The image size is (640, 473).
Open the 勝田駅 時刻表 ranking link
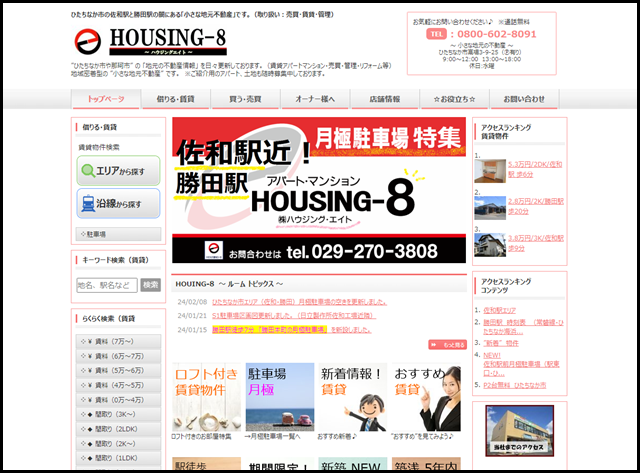click(524, 327)
